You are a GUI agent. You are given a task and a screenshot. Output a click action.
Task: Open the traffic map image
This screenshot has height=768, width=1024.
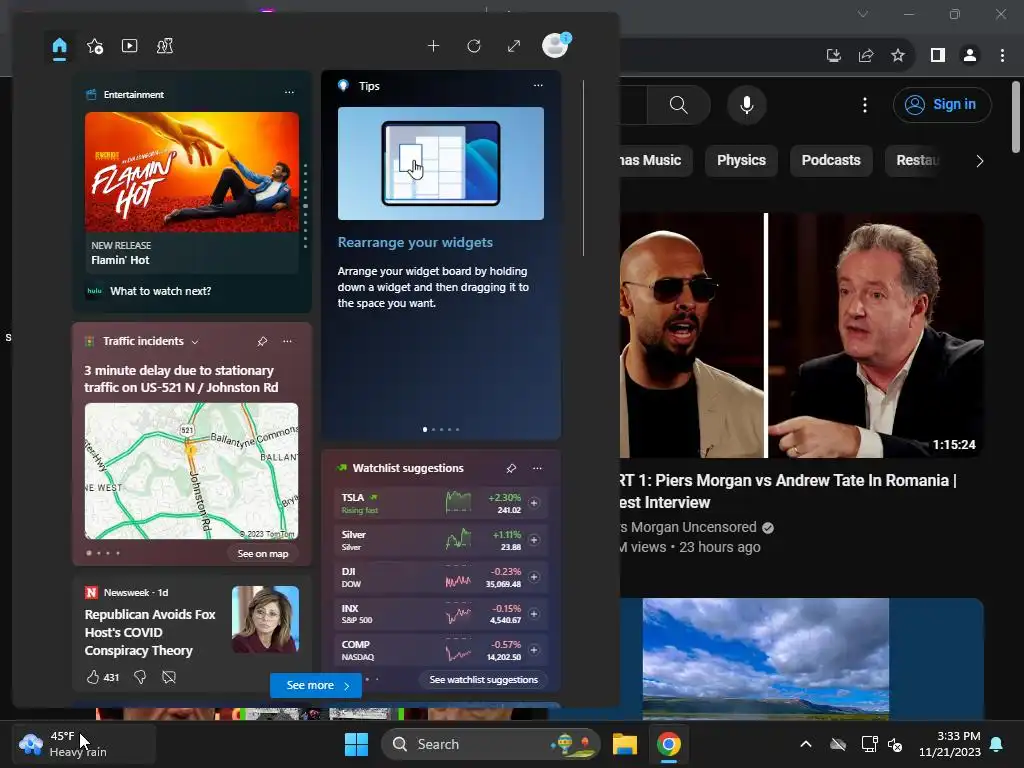(191, 471)
